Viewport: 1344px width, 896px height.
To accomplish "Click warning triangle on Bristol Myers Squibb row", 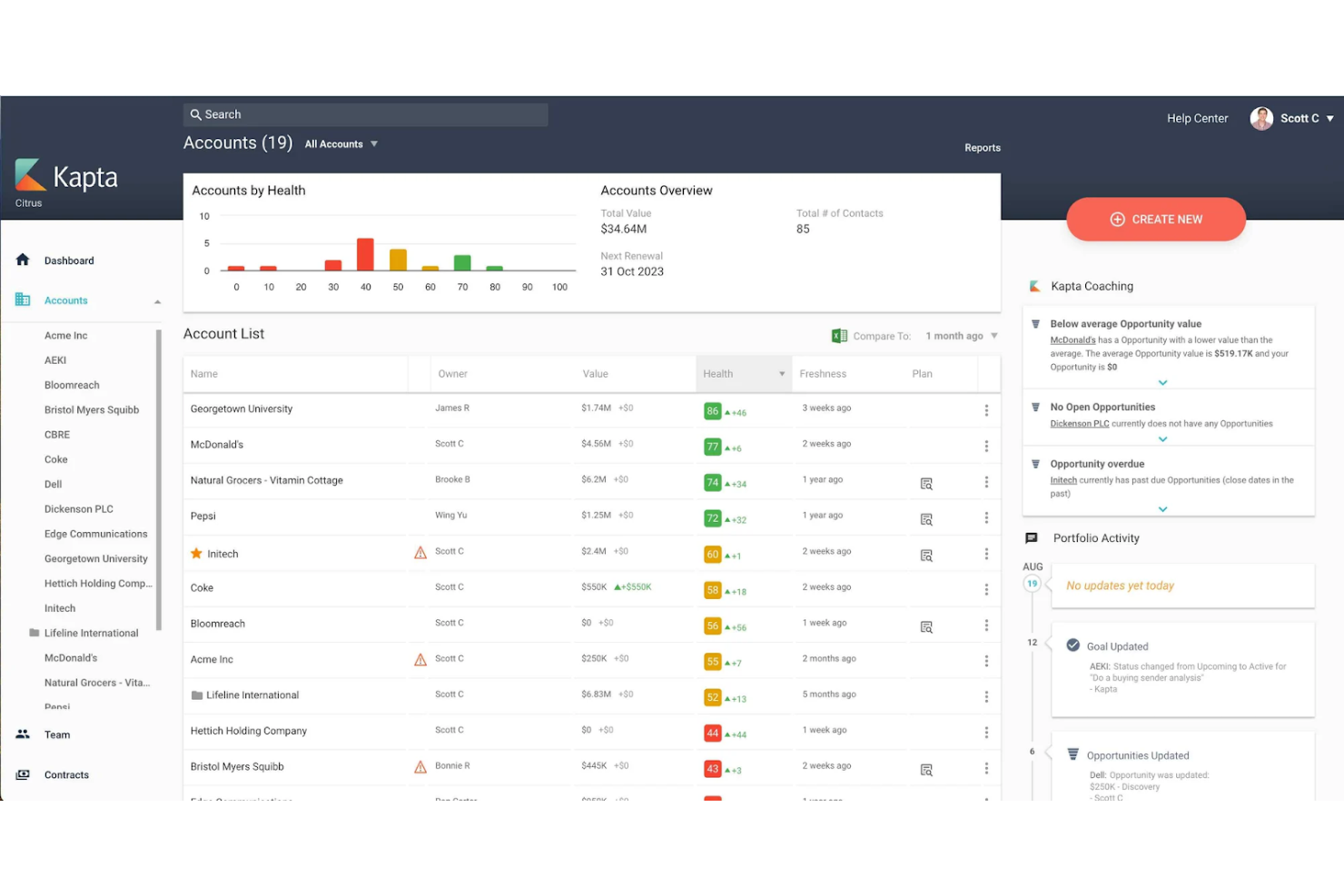I will pyautogui.click(x=420, y=767).
